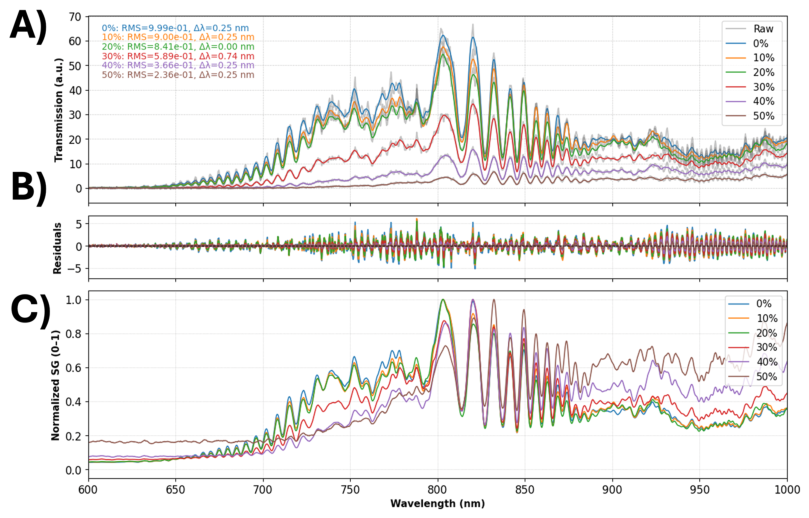This screenshot has height=518, width=809.
Task: Click '0%' label in panel A legend
Action: coord(761,43)
